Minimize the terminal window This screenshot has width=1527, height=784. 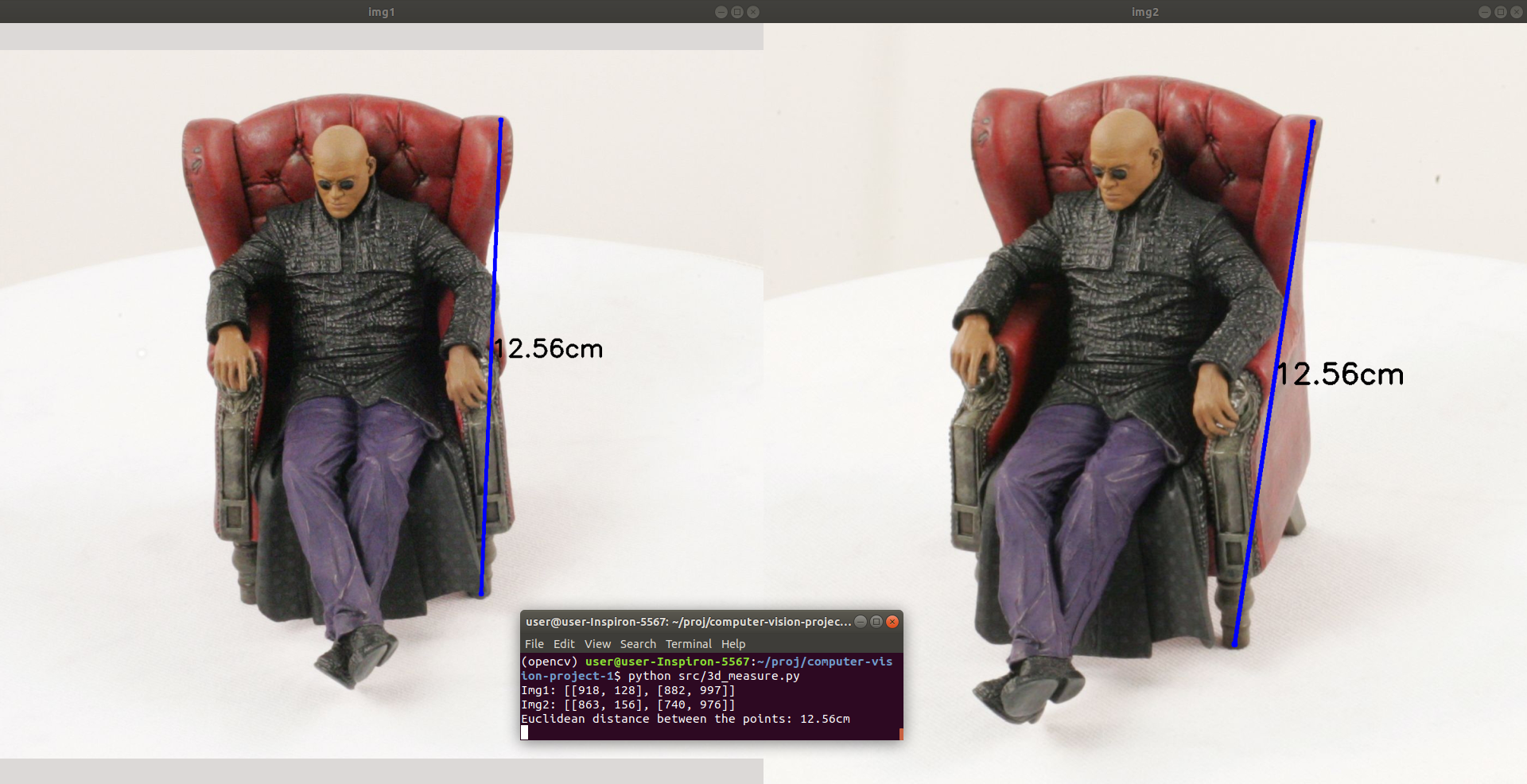tap(861, 622)
